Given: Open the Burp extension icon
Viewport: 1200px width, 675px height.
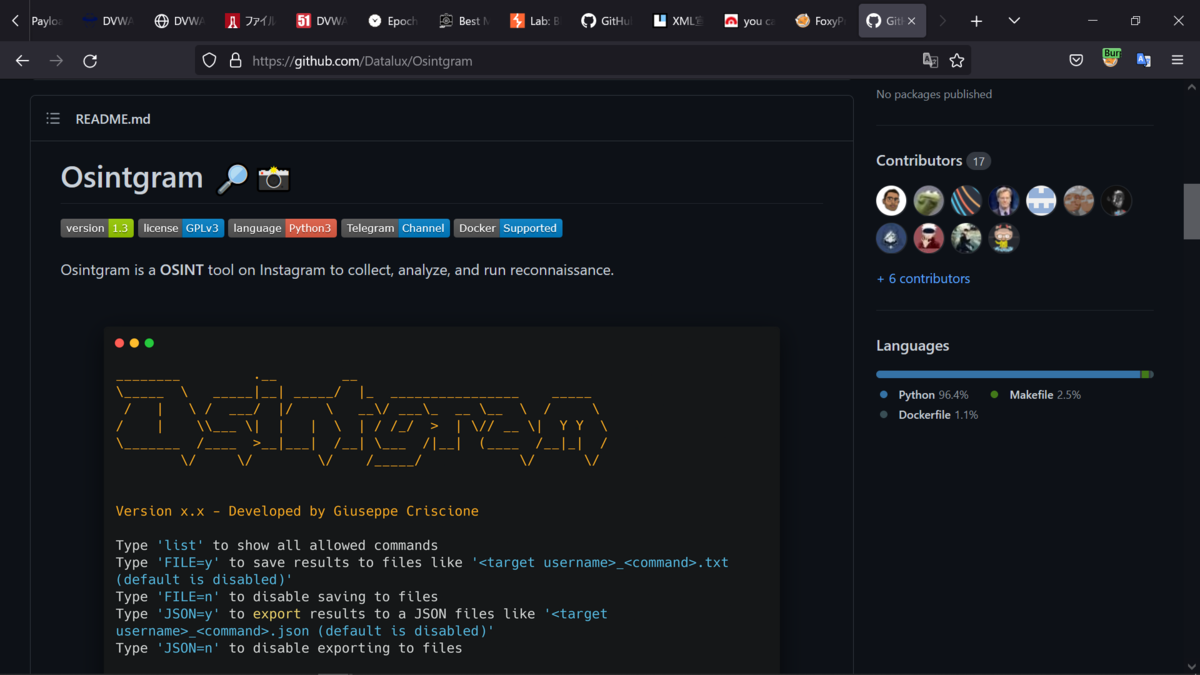Looking at the screenshot, I should pos(1110,58).
